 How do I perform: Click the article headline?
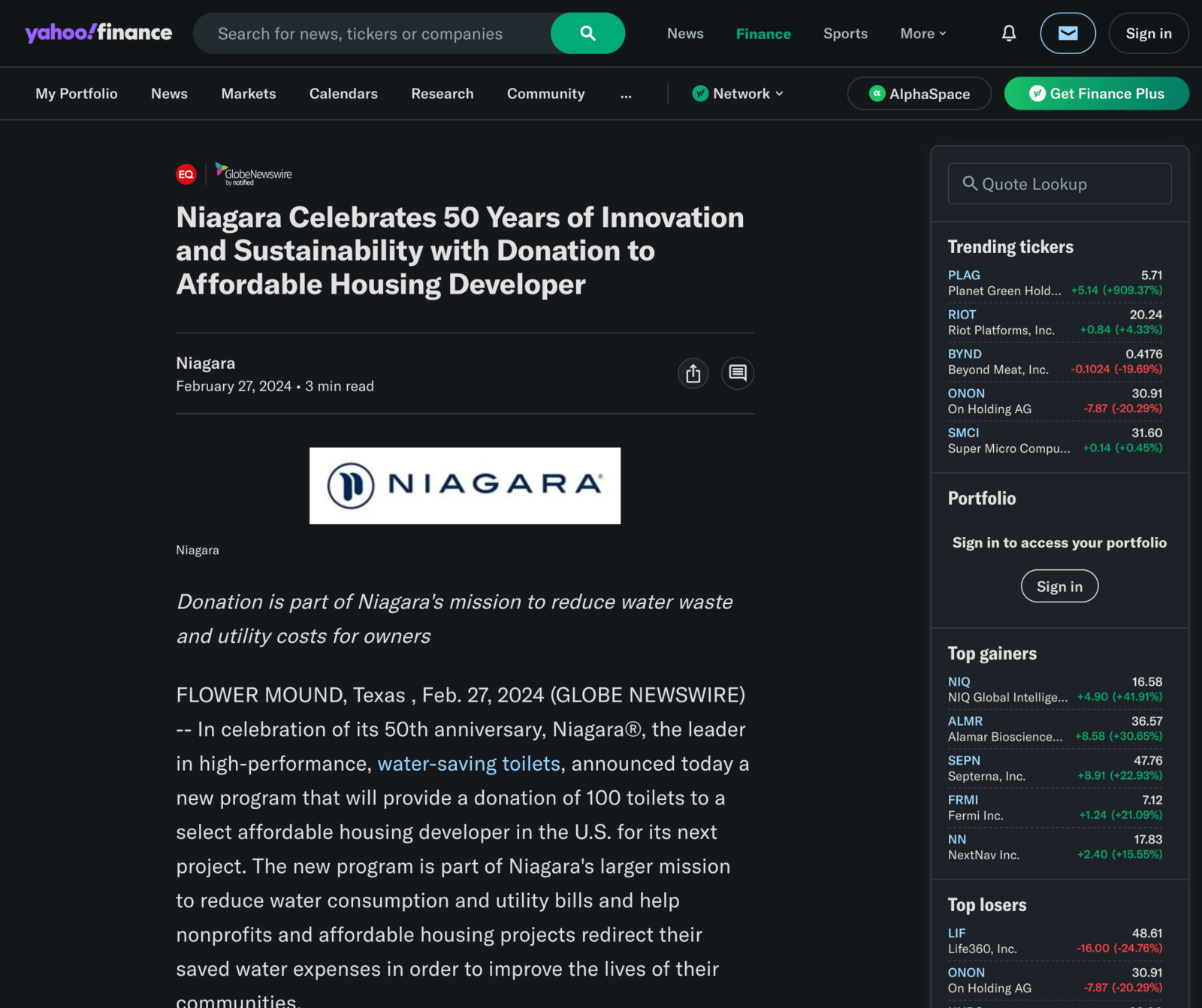tap(460, 251)
